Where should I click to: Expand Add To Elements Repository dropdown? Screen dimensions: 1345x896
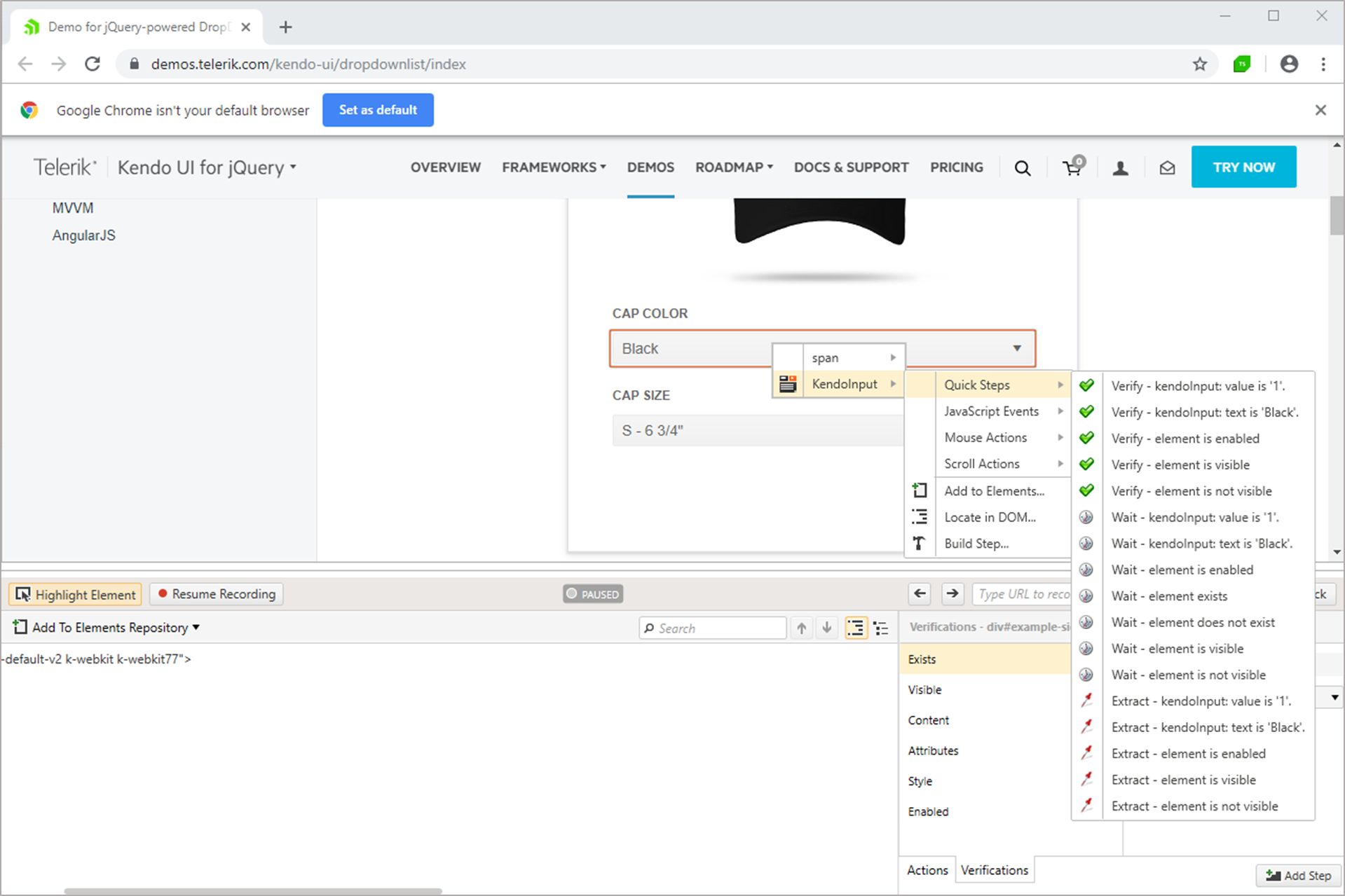point(196,628)
